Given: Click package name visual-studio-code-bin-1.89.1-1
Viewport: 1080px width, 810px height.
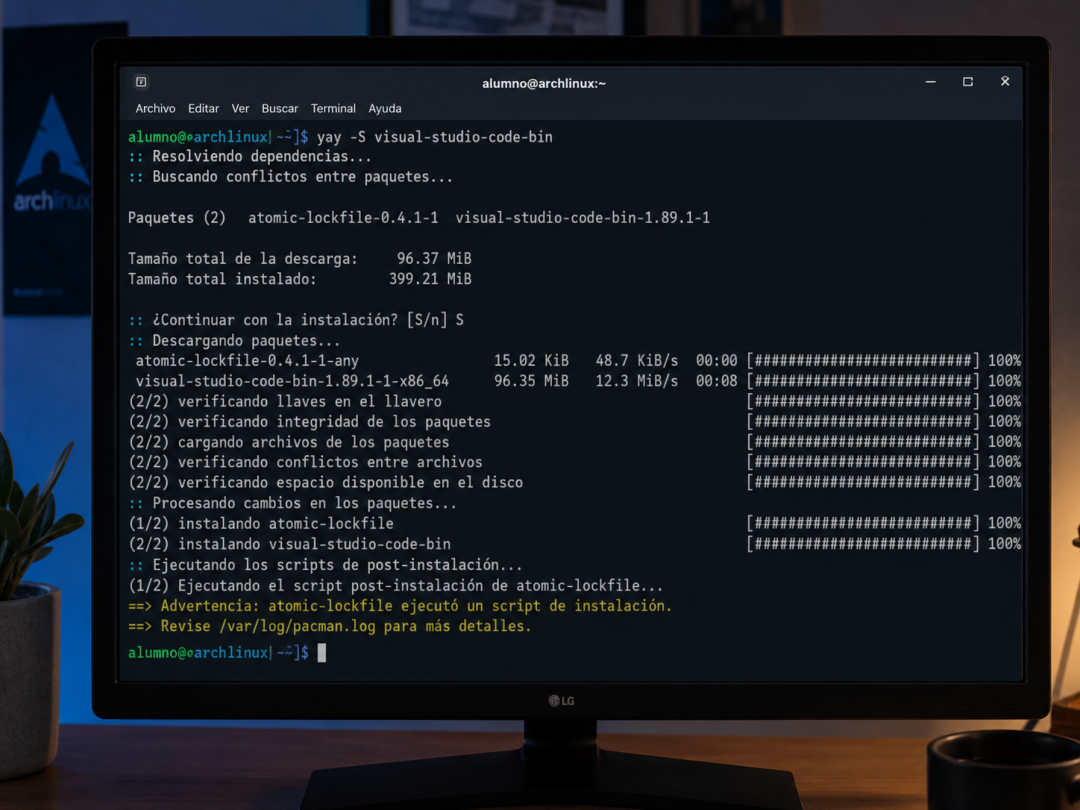Looking at the screenshot, I should point(583,218).
